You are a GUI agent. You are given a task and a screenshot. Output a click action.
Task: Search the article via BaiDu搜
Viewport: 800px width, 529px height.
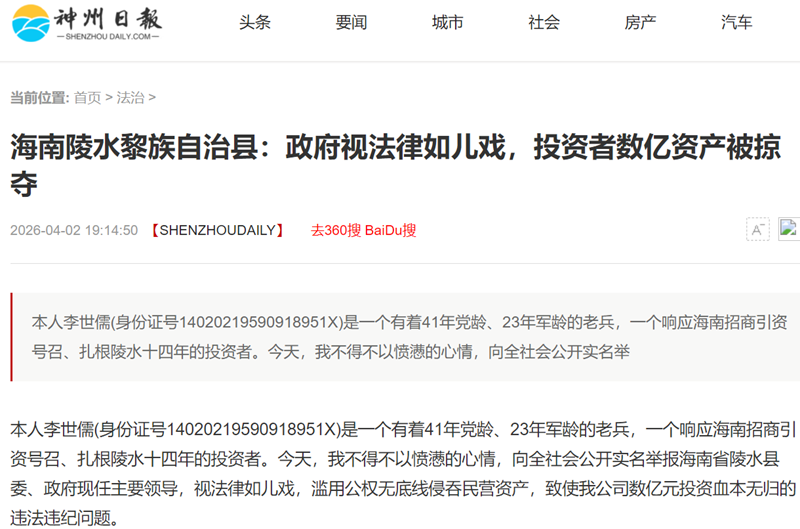pos(390,230)
